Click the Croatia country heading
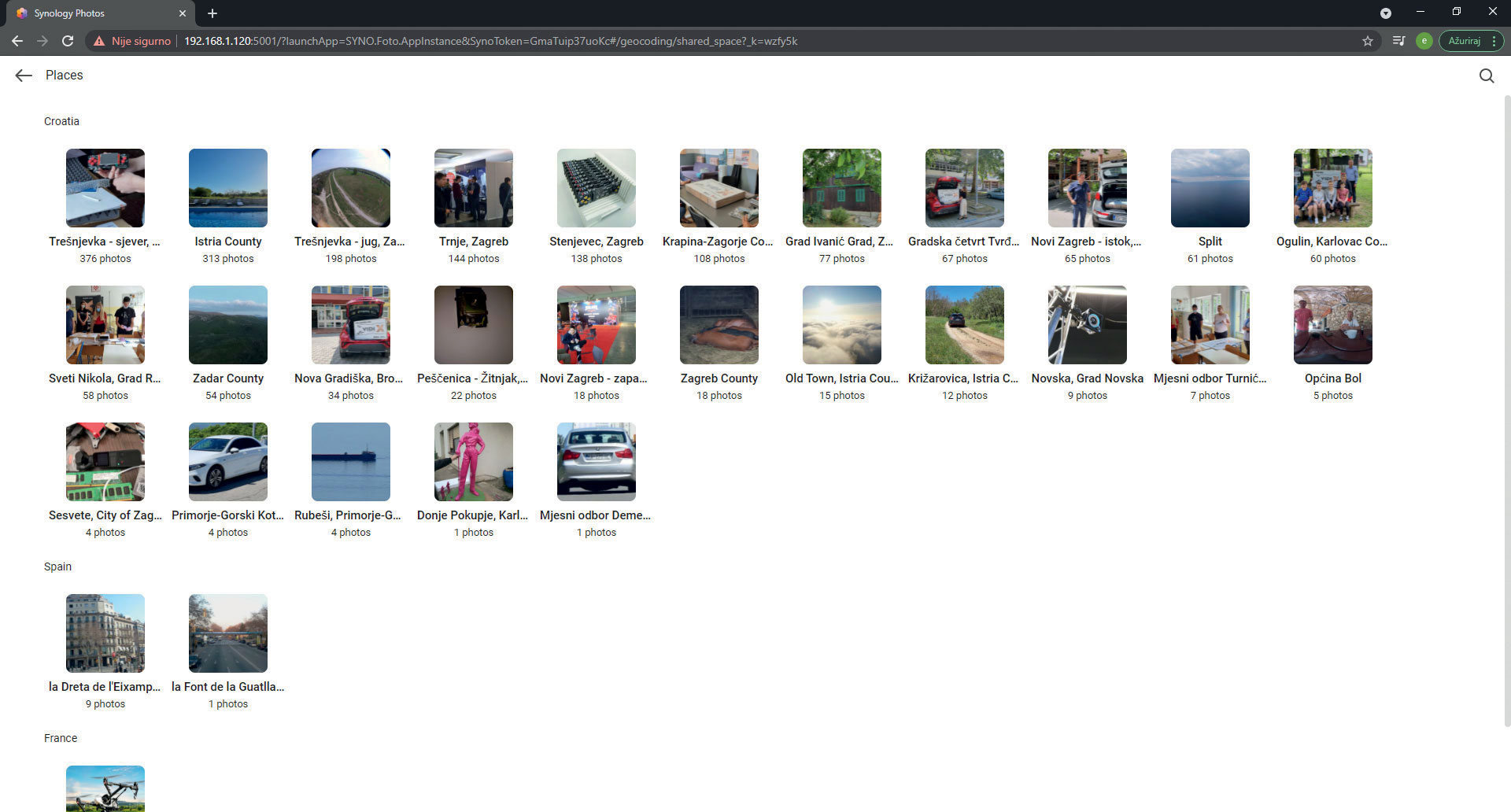Screen dimensions: 1511x812 pos(61,121)
